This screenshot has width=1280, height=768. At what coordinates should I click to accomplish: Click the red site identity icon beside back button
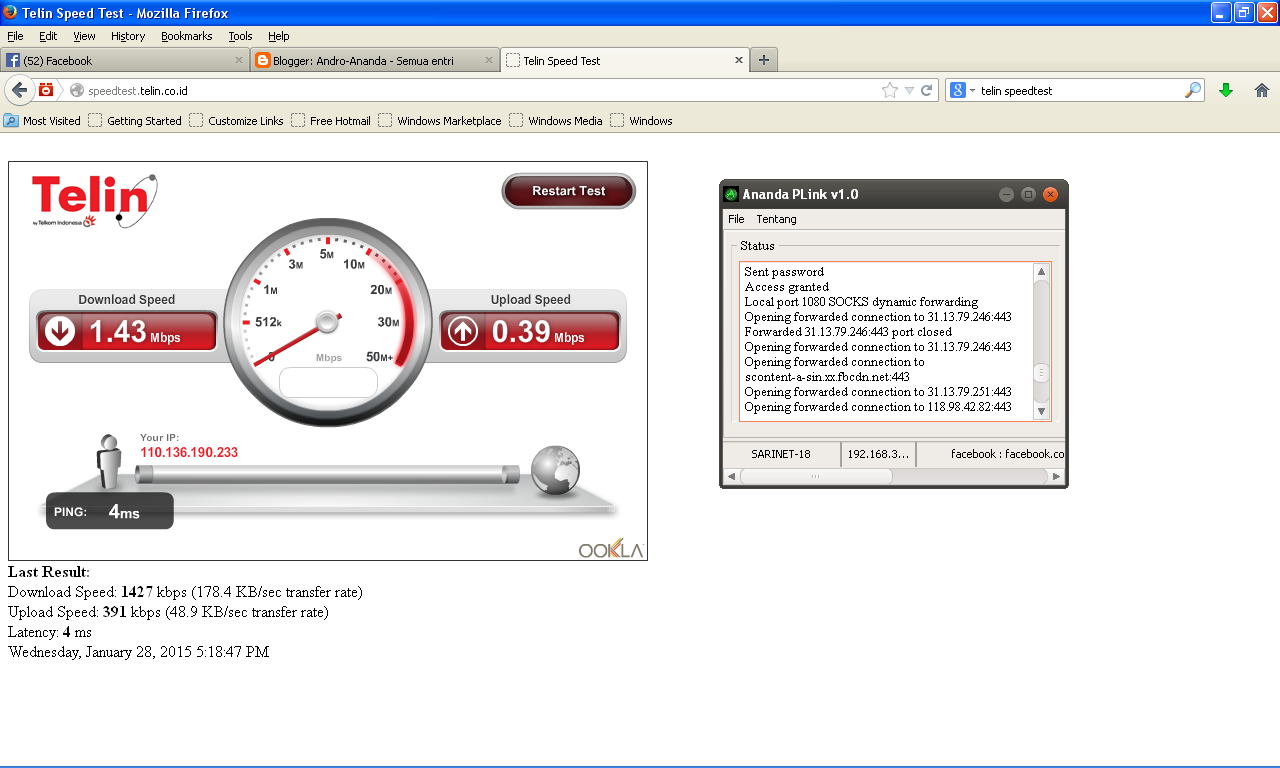tap(46, 90)
